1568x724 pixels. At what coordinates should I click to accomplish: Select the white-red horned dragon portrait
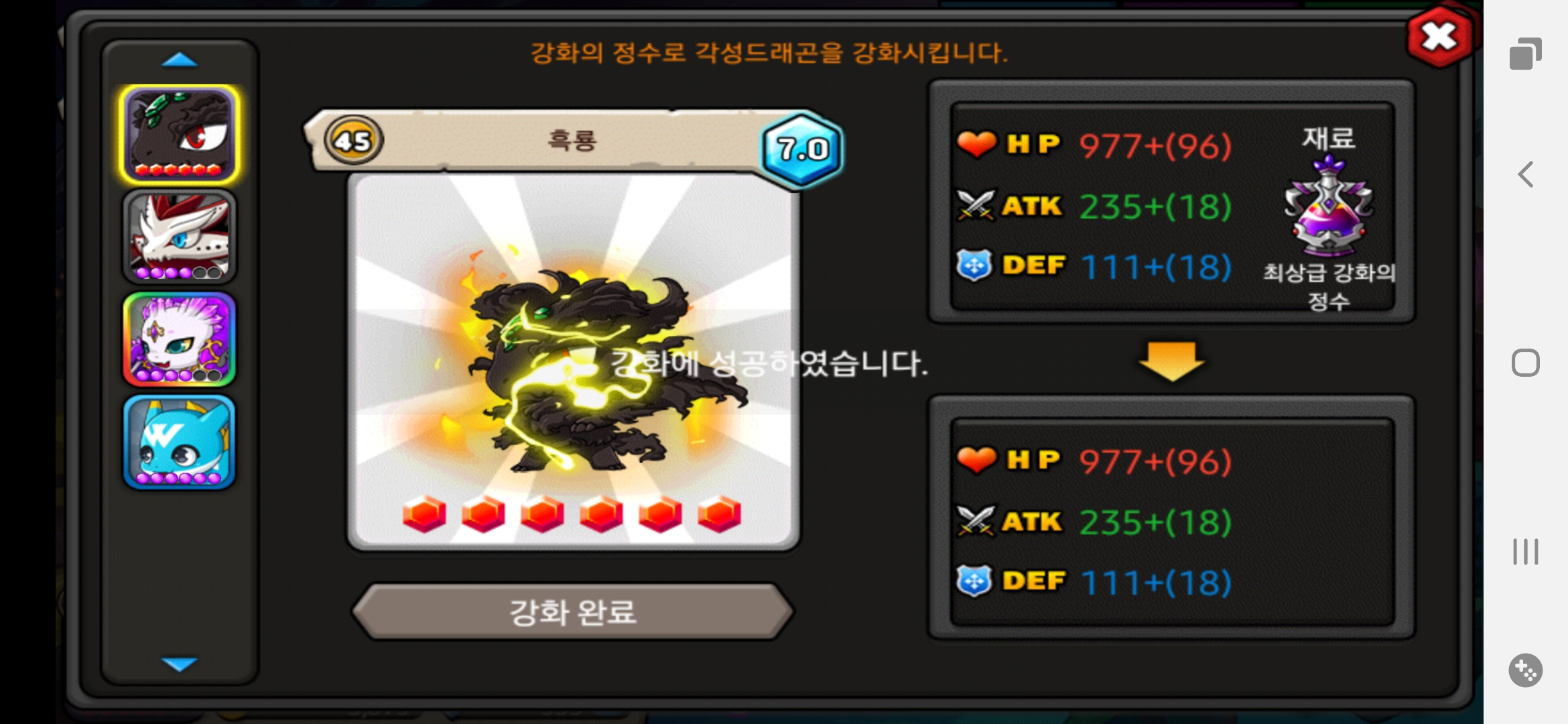point(180,237)
